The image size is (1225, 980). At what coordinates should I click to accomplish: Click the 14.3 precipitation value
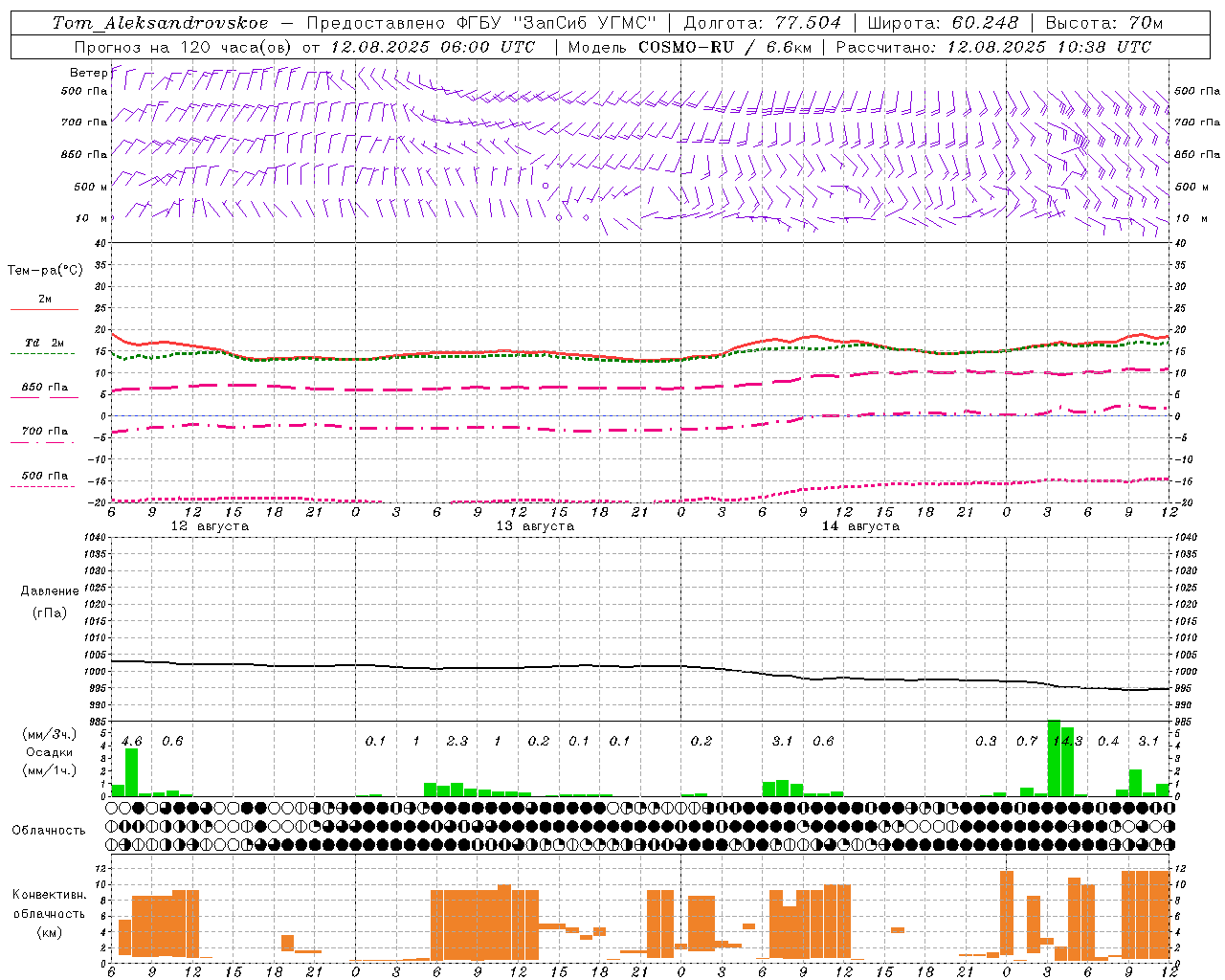(1067, 742)
